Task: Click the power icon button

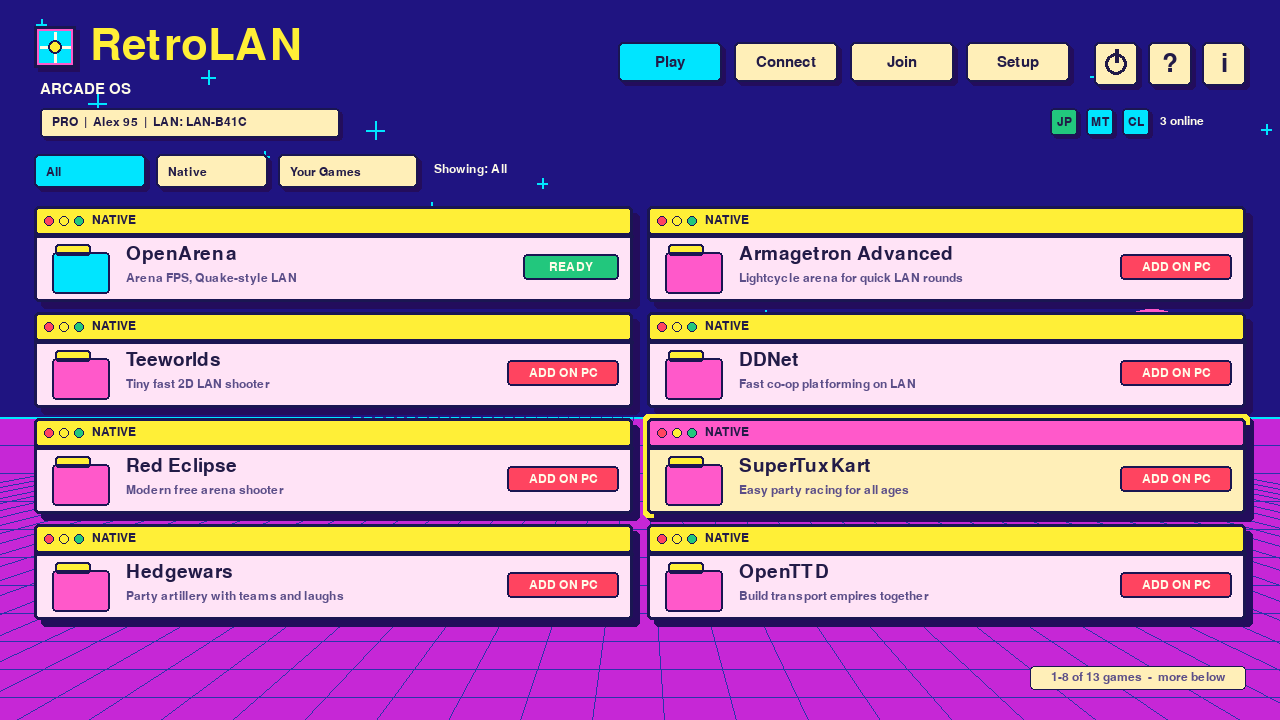Action: (1116, 64)
